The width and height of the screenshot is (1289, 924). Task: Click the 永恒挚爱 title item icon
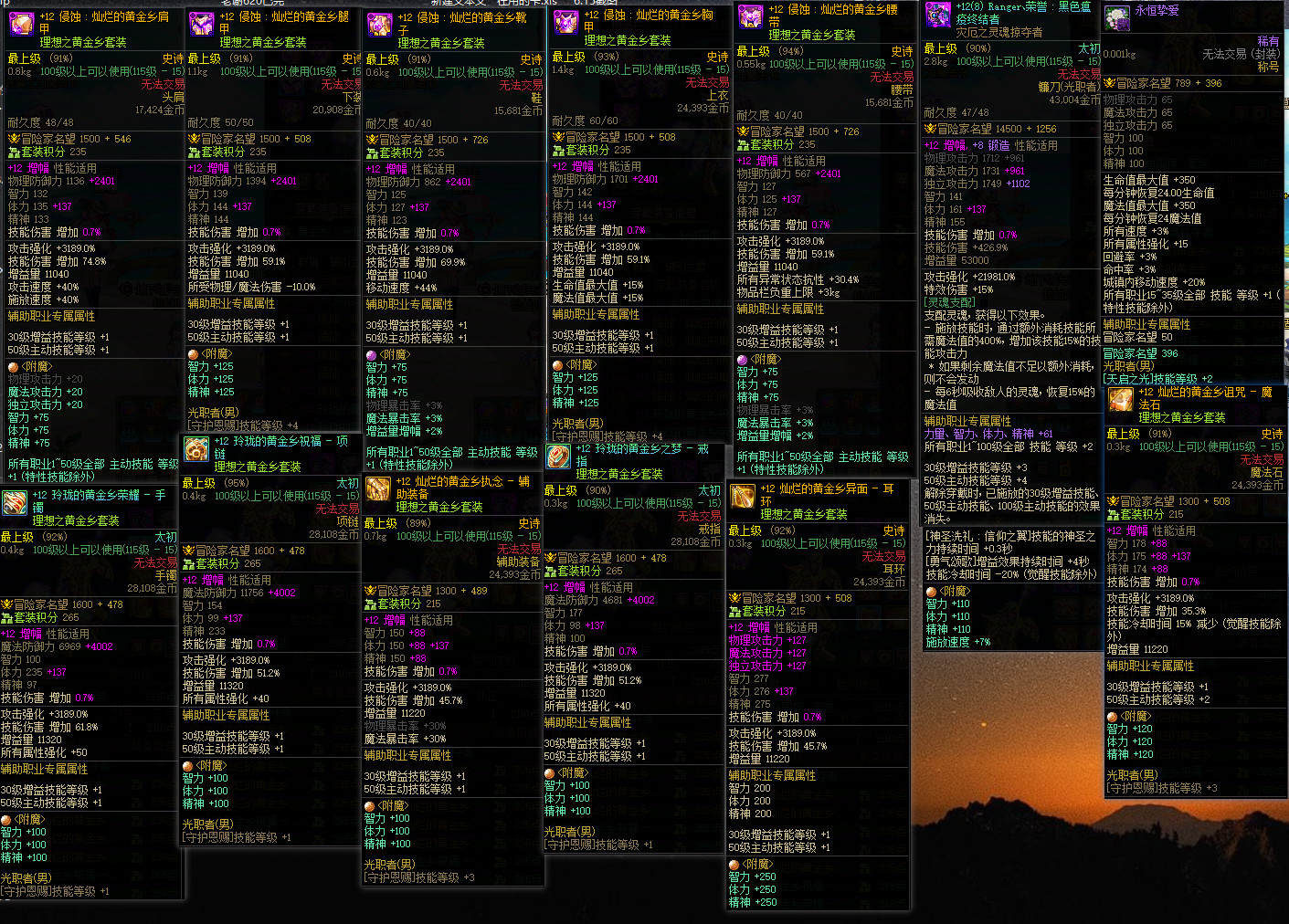pyautogui.click(x=1116, y=18)
